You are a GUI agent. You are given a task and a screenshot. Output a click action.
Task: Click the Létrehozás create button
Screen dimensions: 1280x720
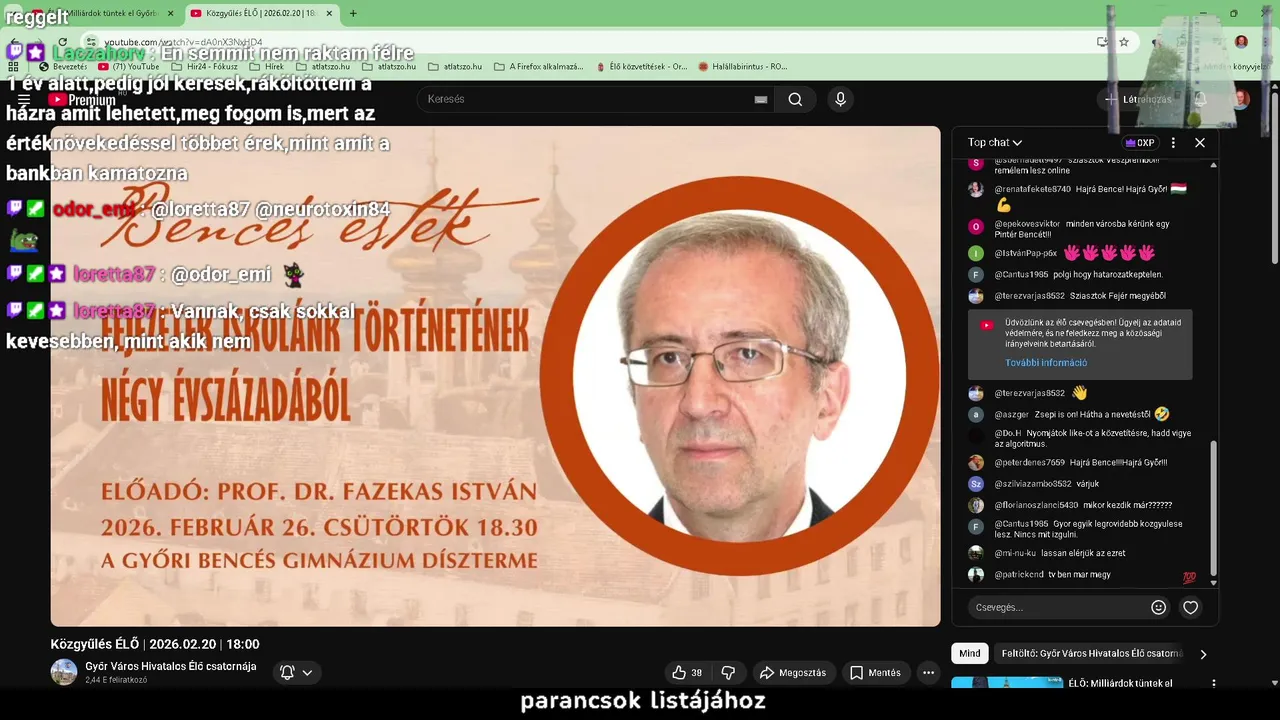tap(1138, 99)
